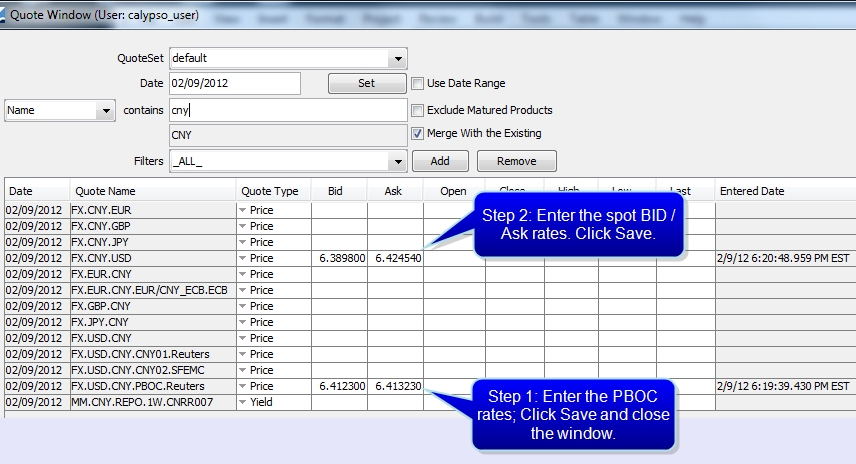Click the Bid column header
Image resolution: width=856 pixels, height=464 pixels.
click(338, 191)
